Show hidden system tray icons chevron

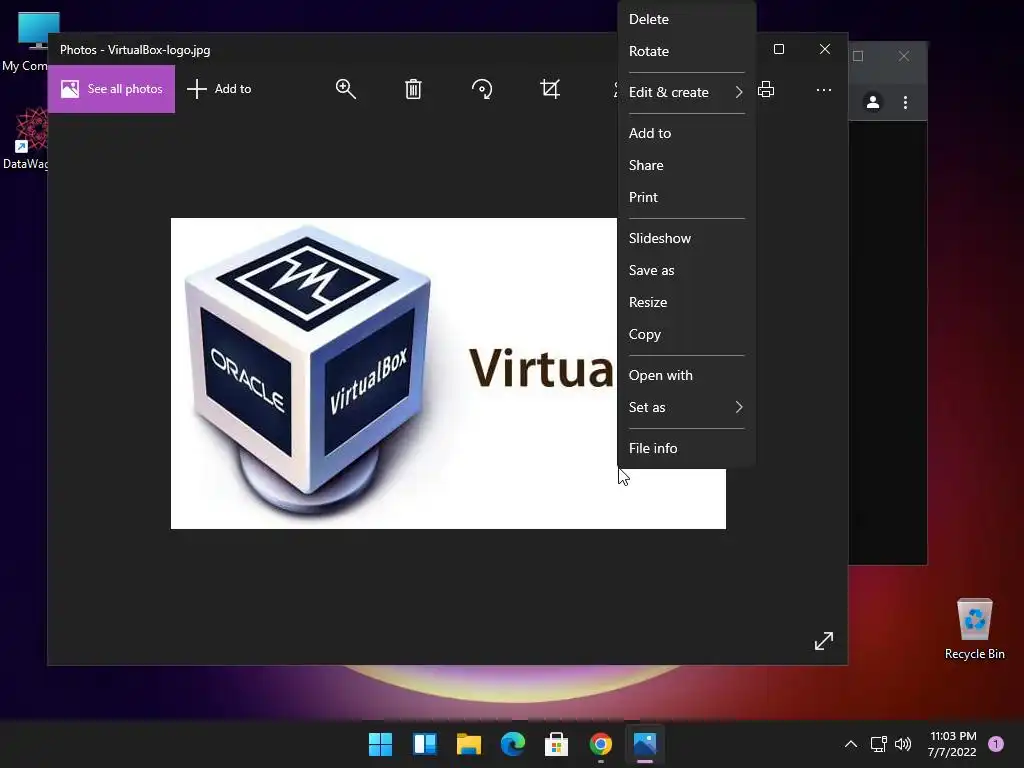851,744
